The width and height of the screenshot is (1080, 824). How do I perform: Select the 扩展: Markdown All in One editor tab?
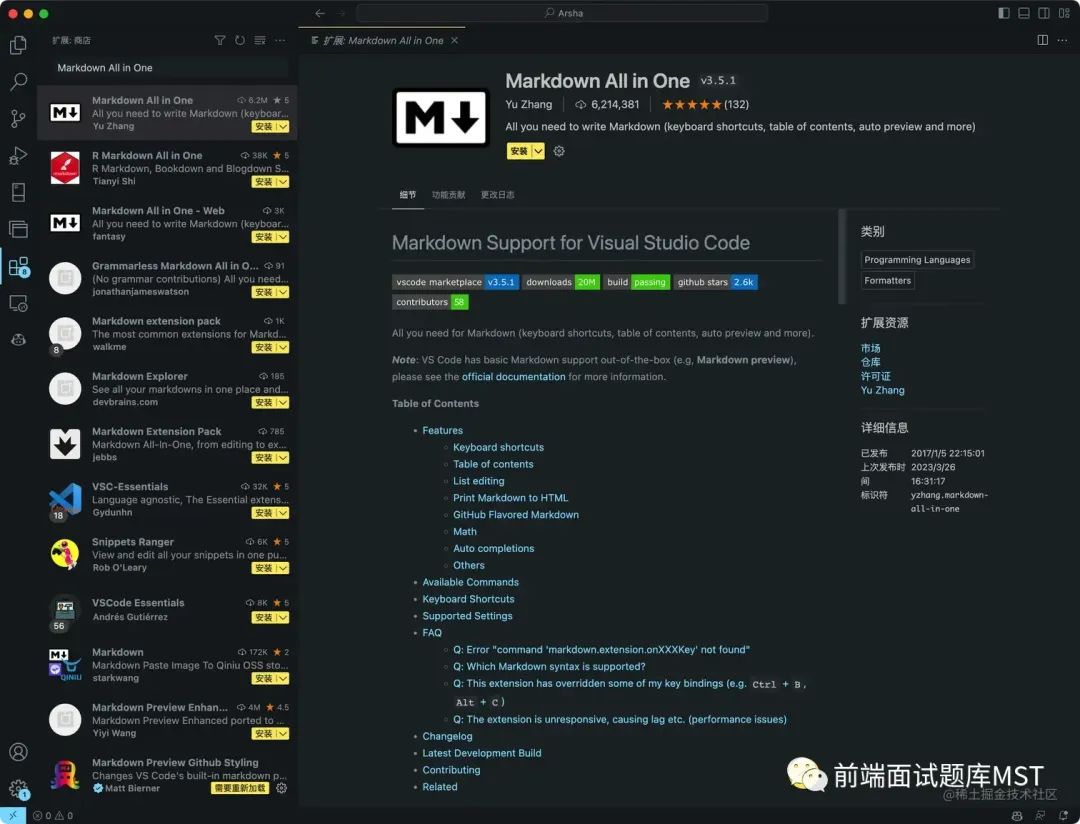[x=382, y=41]
